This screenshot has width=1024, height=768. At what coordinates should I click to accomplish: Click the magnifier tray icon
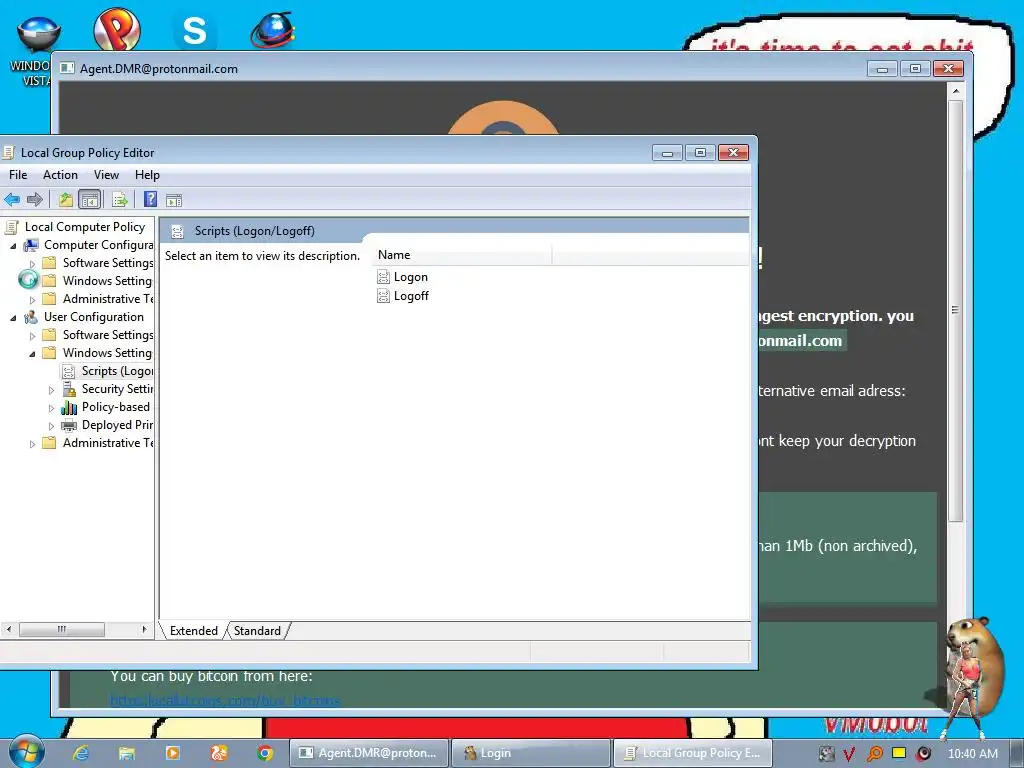[x=874, y=754]
